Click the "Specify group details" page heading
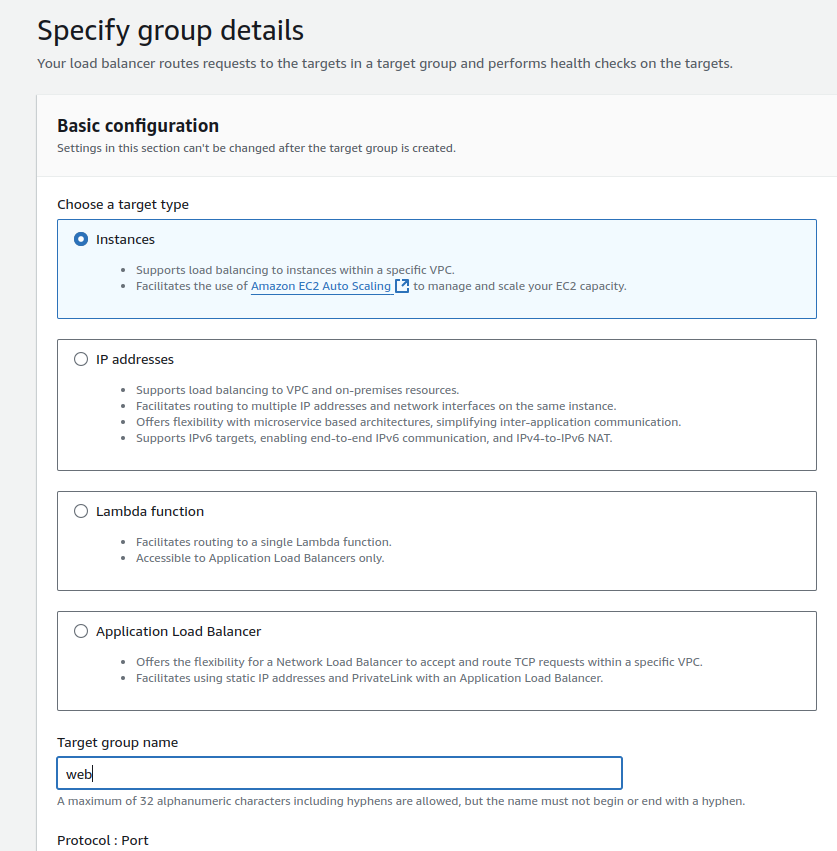Viewport: 837px width, 851px height. point(170,30)
